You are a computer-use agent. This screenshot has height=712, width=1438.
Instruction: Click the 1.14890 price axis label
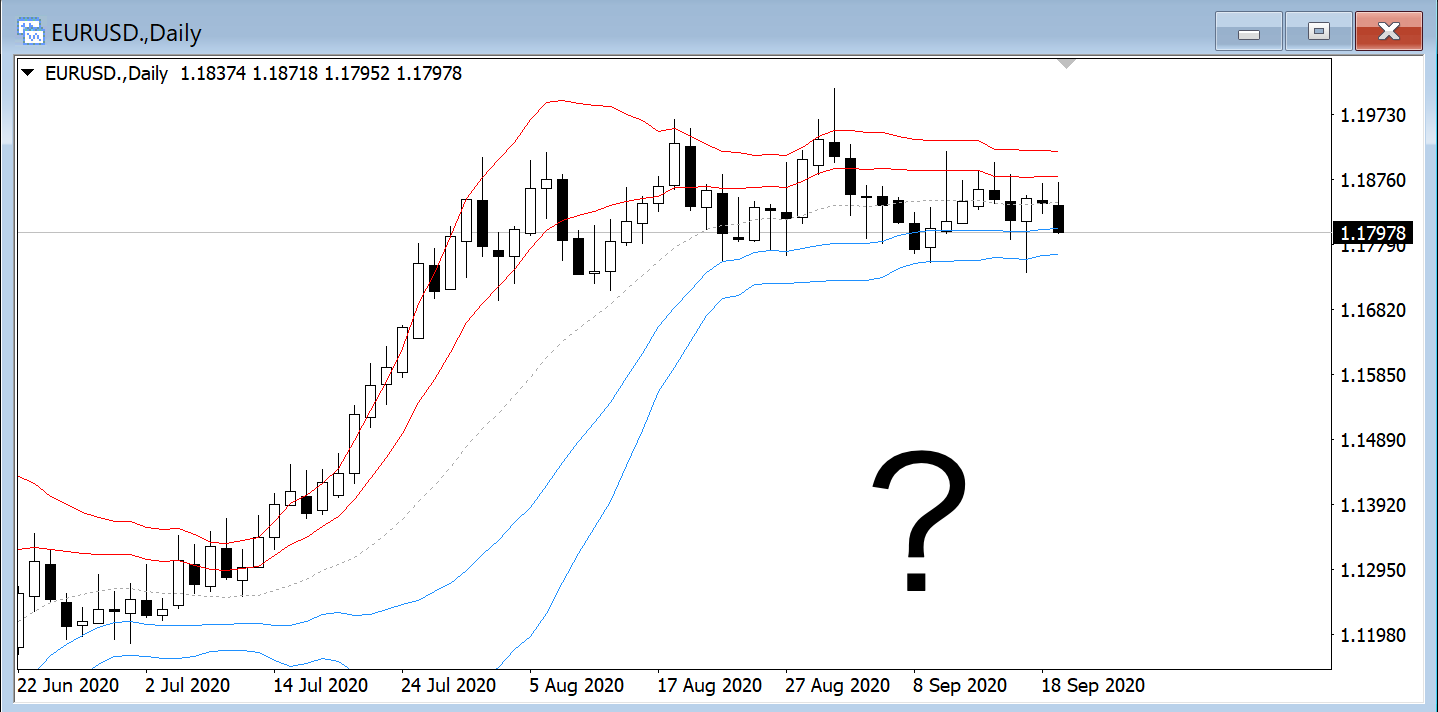(x=1373, y=440)
